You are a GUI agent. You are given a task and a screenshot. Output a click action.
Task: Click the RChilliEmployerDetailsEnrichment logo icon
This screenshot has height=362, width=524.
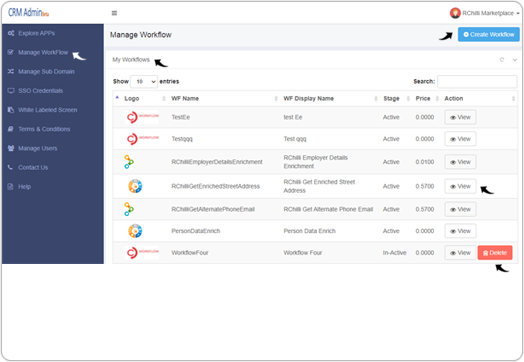pos(129,162)
